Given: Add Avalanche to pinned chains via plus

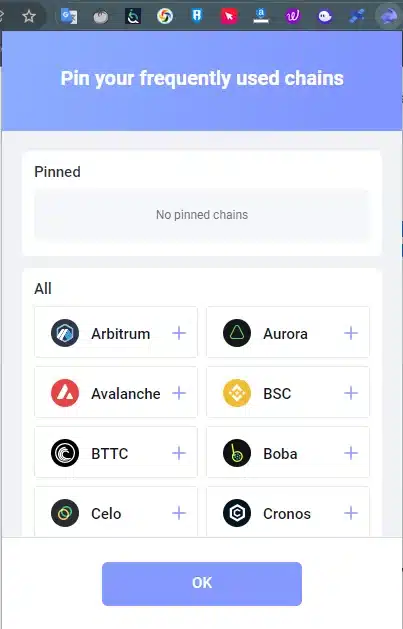Looking at the screenshot, I should click(179, 393).
